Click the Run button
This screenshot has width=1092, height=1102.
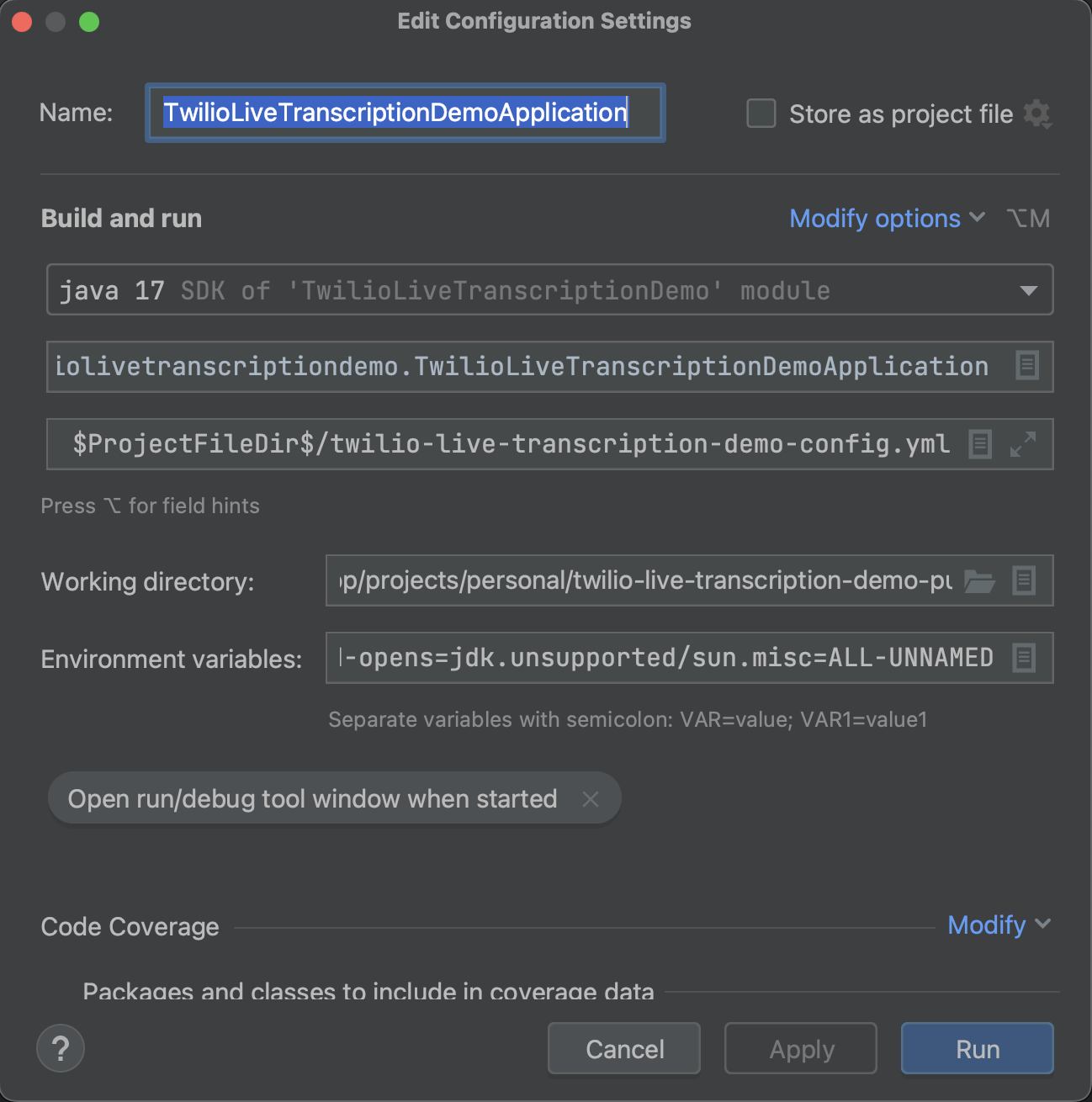[x=978, y=1049]
